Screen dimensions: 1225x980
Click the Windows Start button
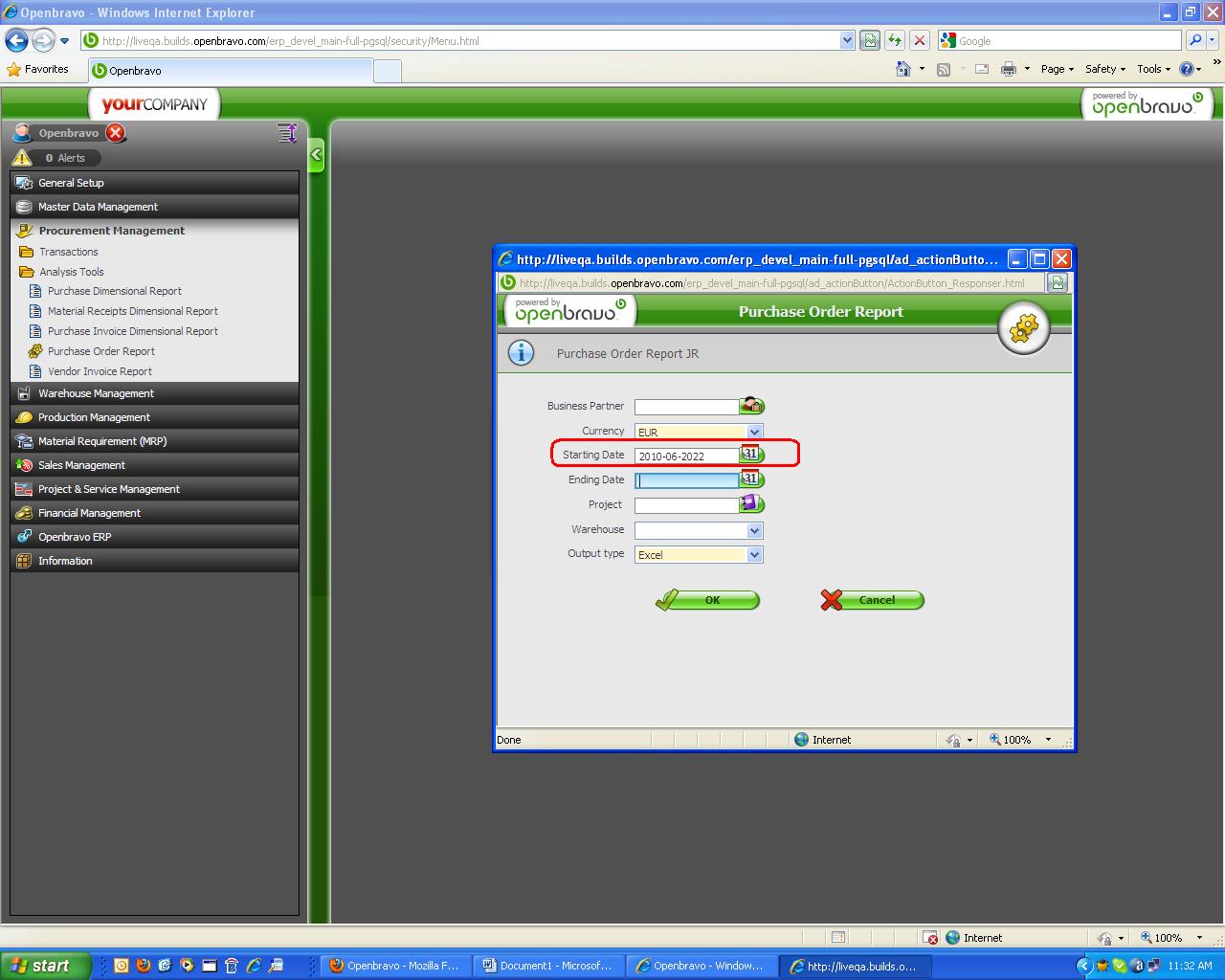(x=45, y=966)
